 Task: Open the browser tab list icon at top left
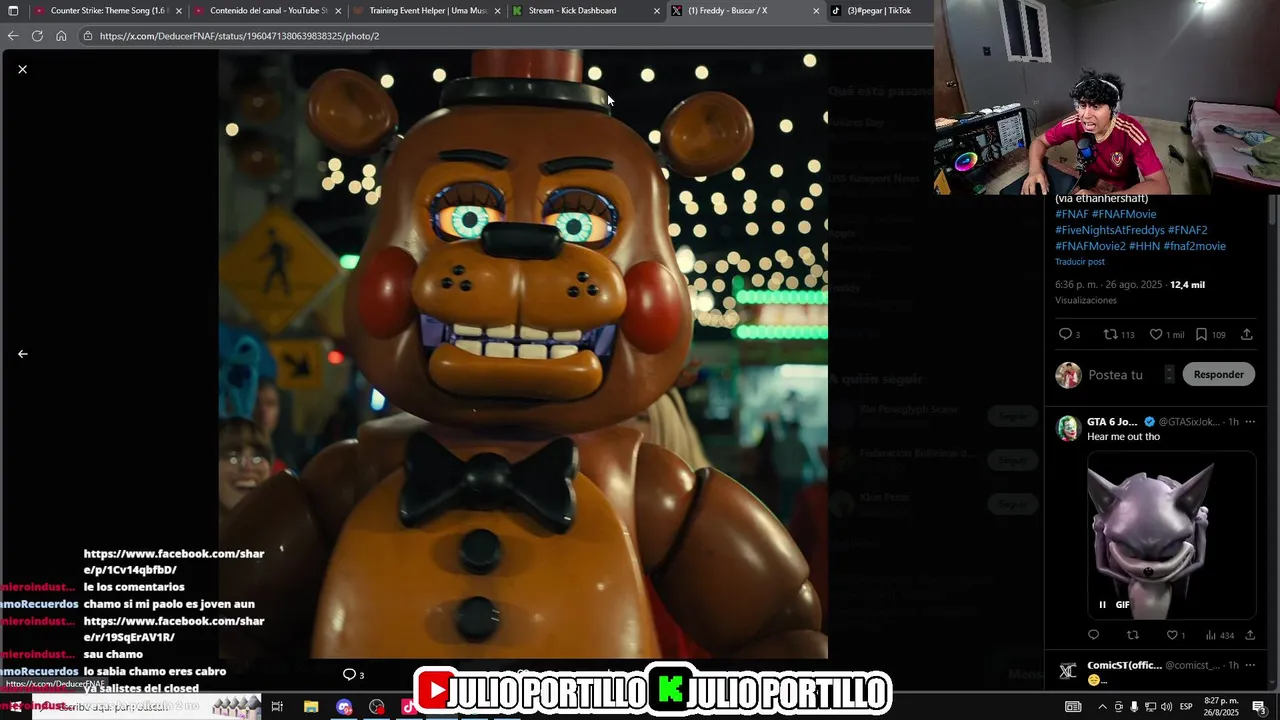(x=13, y=11)
